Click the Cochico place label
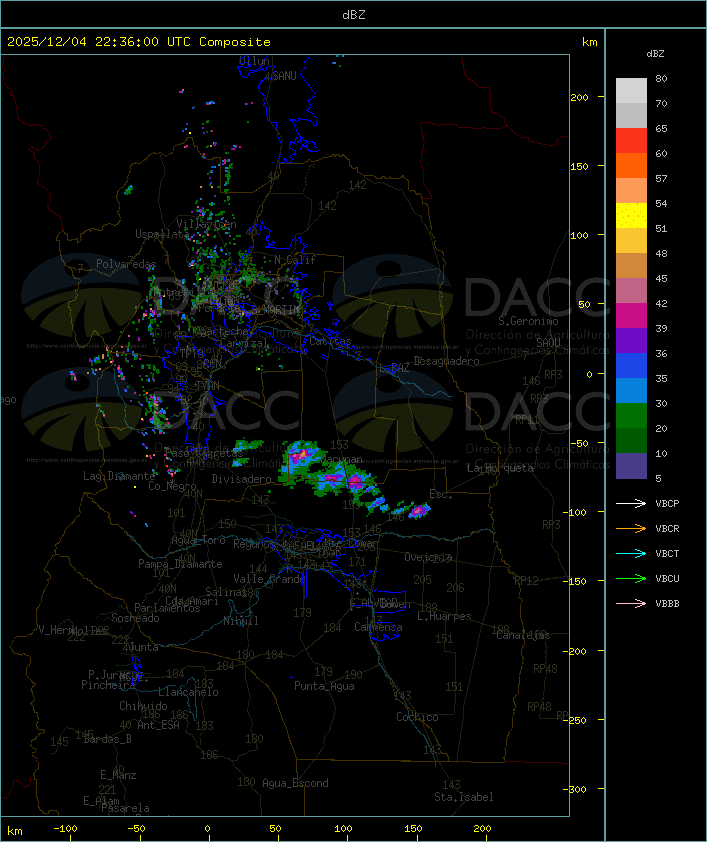707x842 pixels. click(417, 717)
